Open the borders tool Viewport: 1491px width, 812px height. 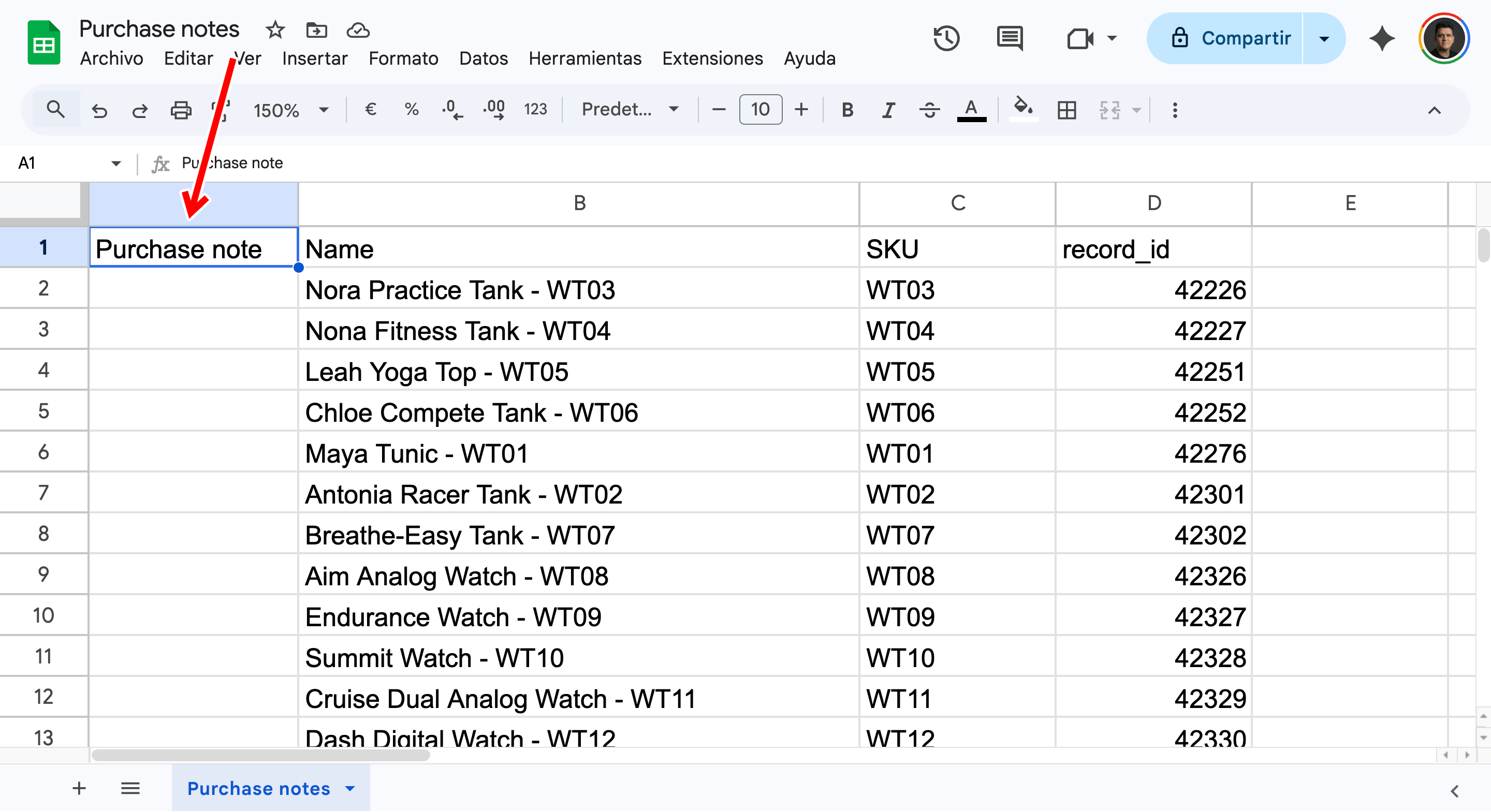1066,110
